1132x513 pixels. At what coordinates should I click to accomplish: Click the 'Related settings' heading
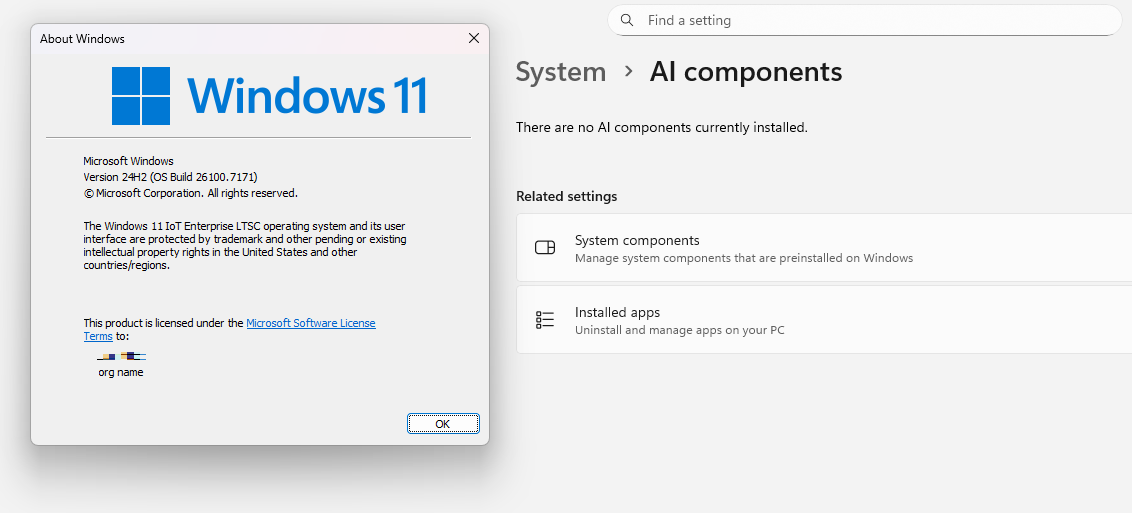click(x=567, y=196)
